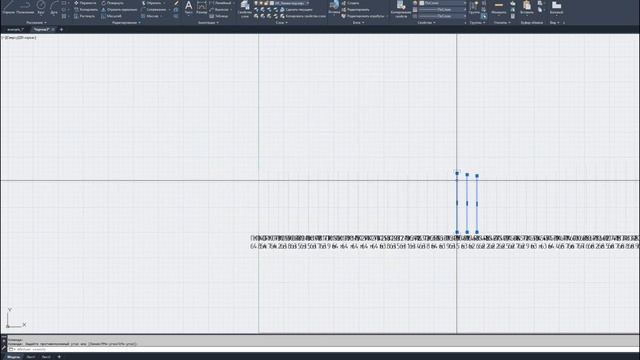Open the linetype ПоСлою dropdown

click(442, 16)
